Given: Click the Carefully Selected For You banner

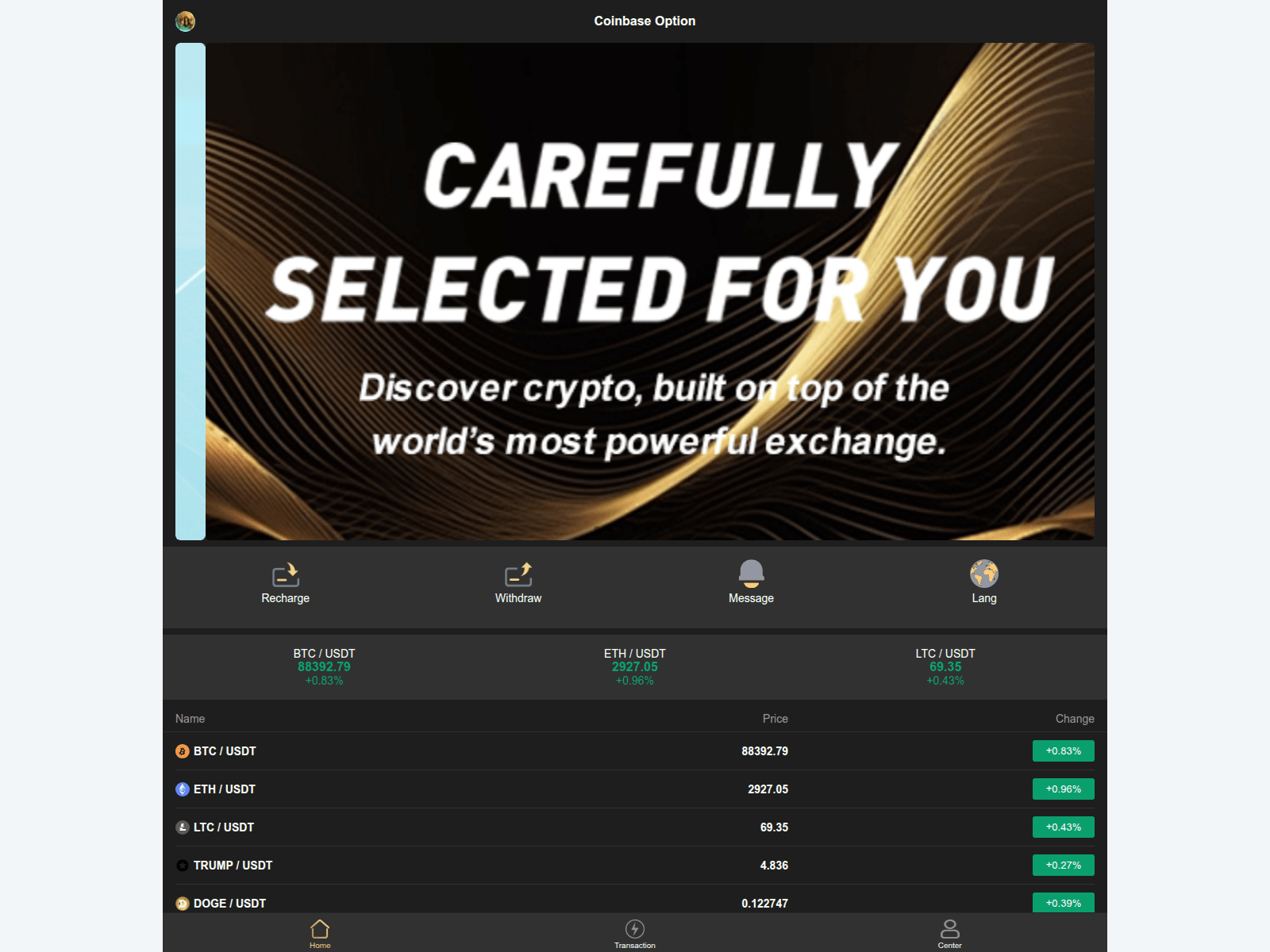Looking at the screenshot, I should click(x=650, y=291).
